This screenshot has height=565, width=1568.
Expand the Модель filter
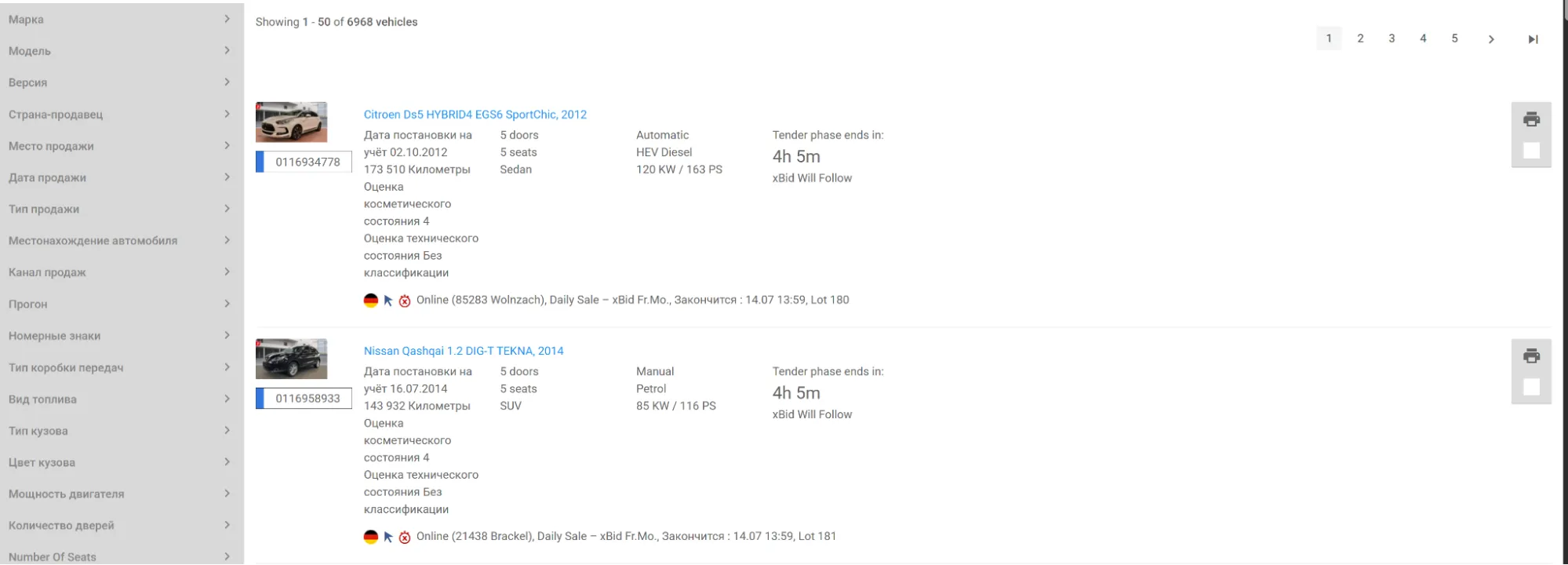pyautogui.click(x=121, y=51)
